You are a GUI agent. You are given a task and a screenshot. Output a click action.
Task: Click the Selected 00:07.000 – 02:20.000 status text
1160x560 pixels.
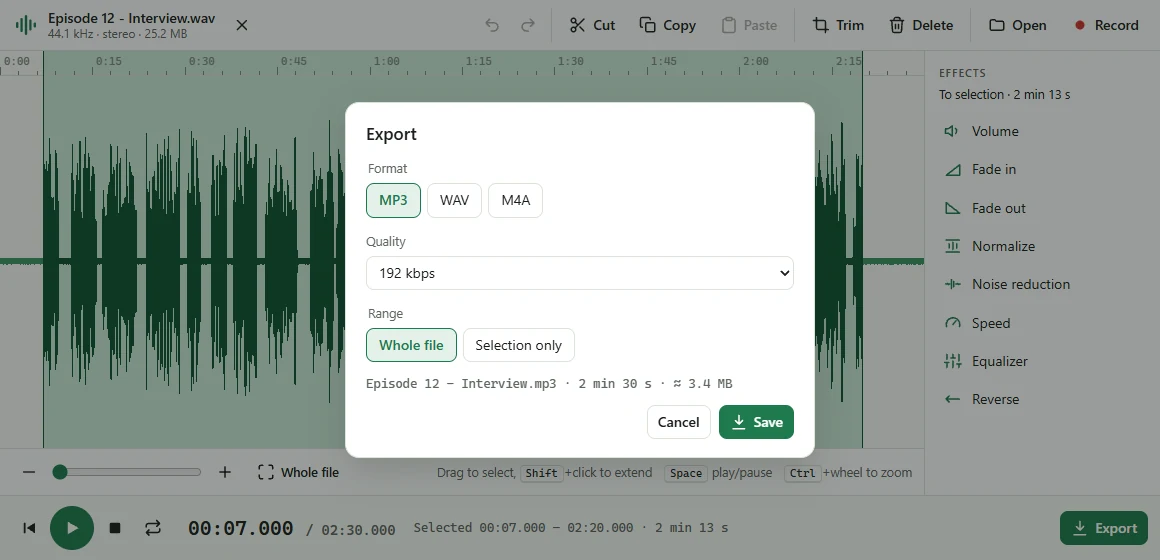[570, 527]
